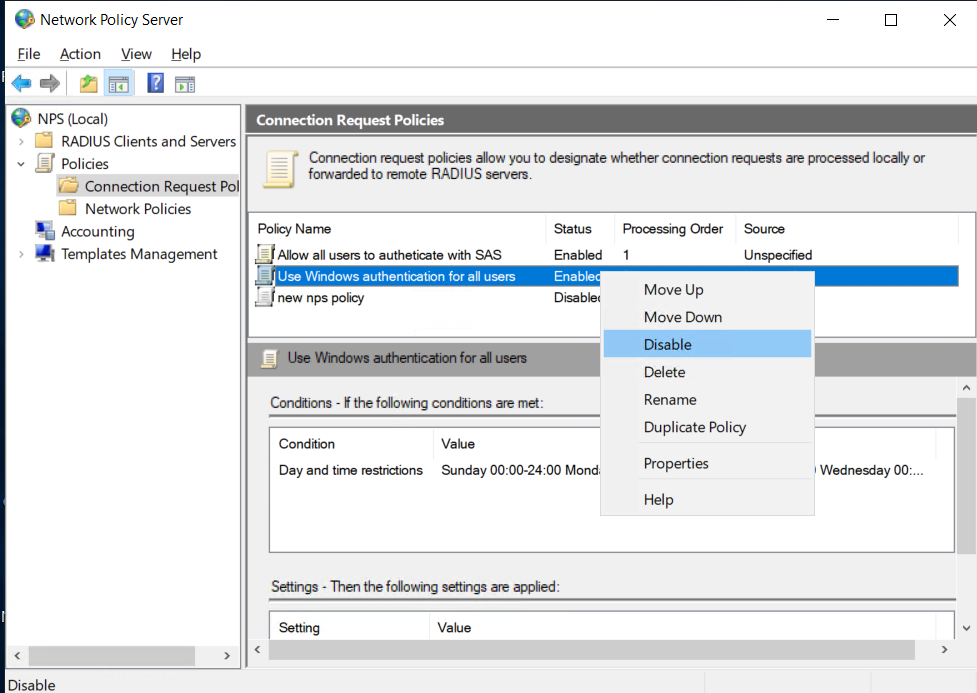Click the Up one level folder icon

coord(88,84)
